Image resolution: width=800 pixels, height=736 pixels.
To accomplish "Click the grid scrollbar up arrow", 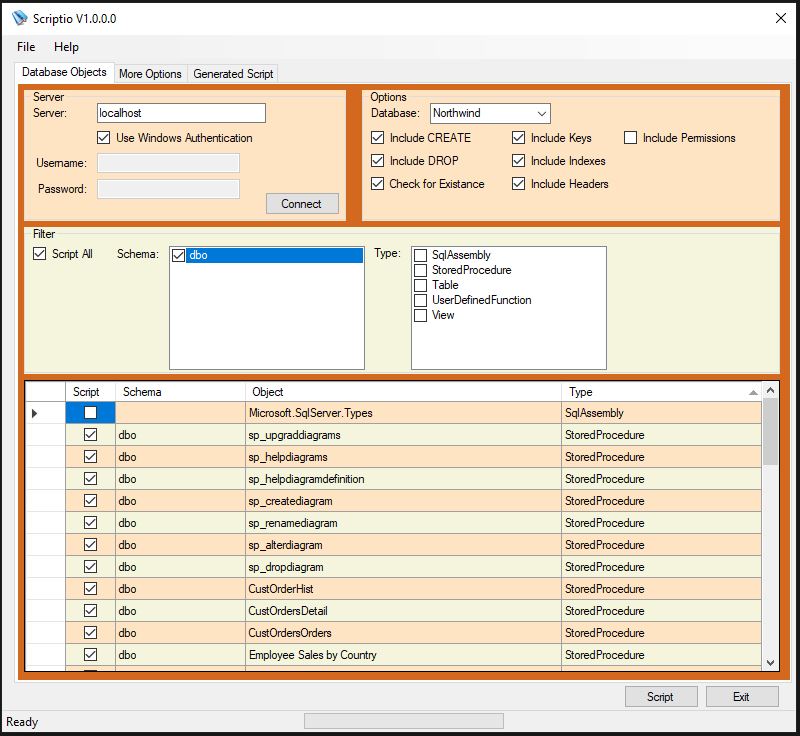I will pyautogui.click(x=770, y=391).
